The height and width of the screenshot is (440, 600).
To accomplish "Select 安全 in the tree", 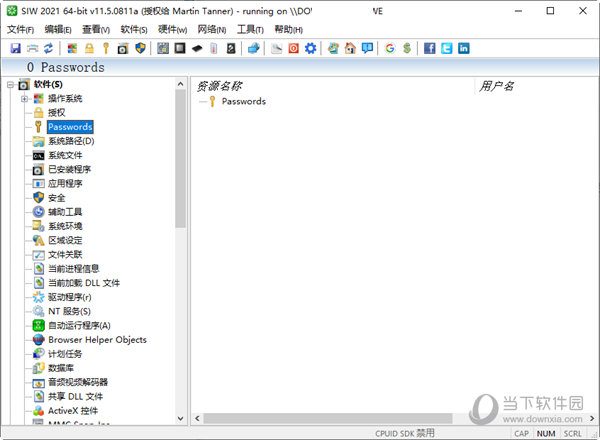I will pos(56,198).
